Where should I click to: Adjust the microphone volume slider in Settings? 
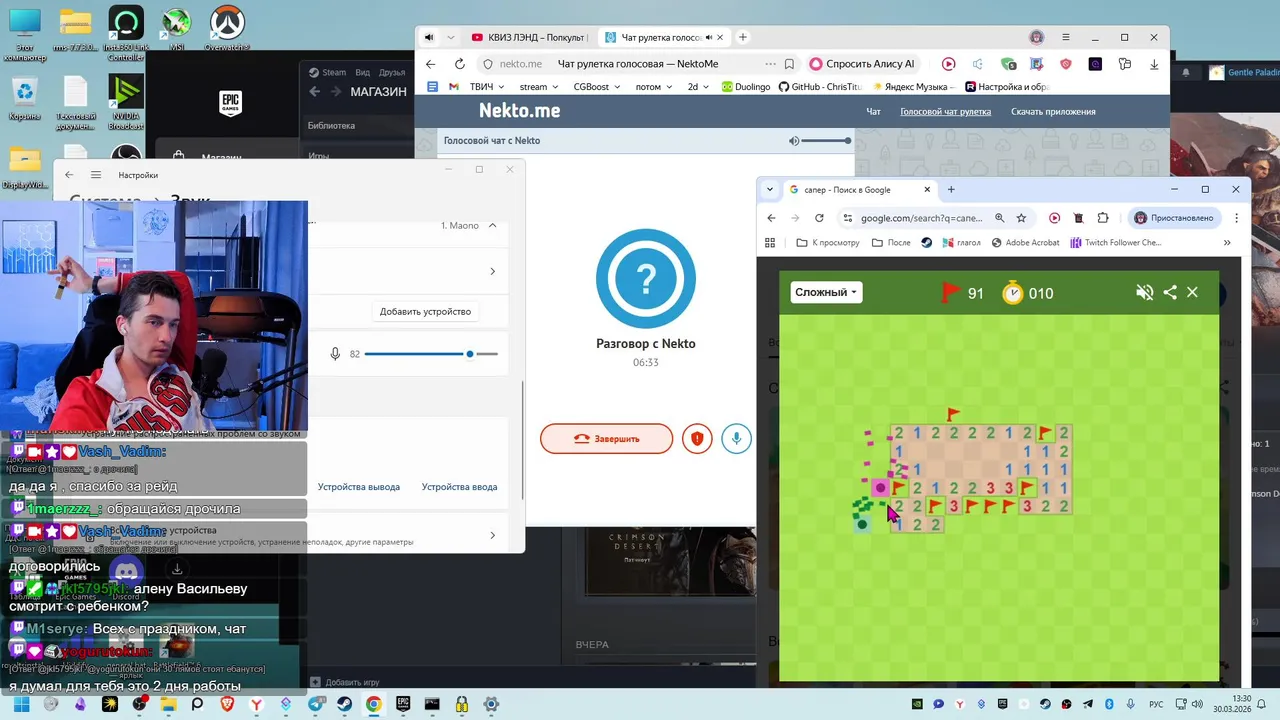(431, 354)
